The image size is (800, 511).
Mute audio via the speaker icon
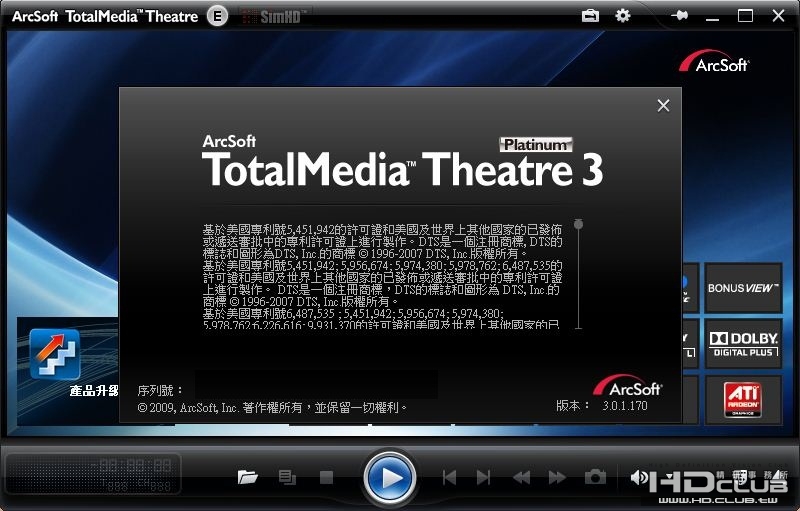(x=639, y=477)
